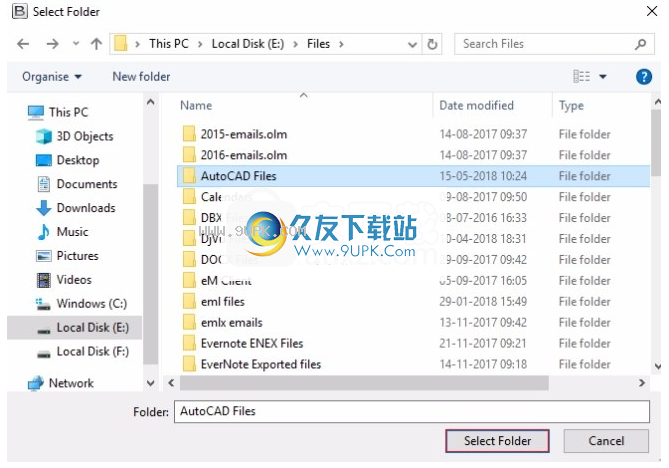Select Local Disk (F:) in the sidebar
This screenshot has height=468, width=669.
click(83, 352)
